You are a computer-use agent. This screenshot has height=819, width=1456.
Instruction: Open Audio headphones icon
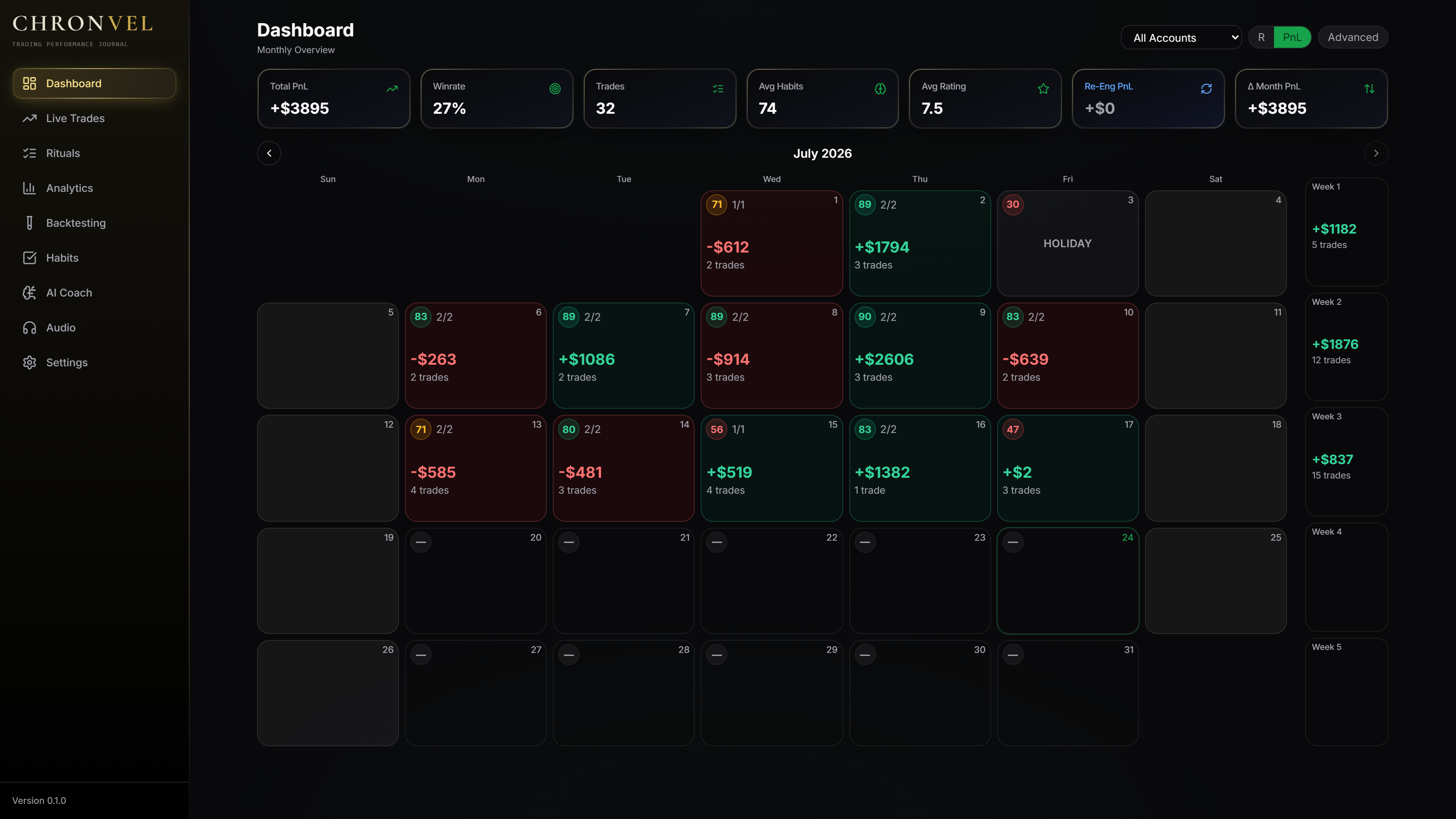[30, 328]
